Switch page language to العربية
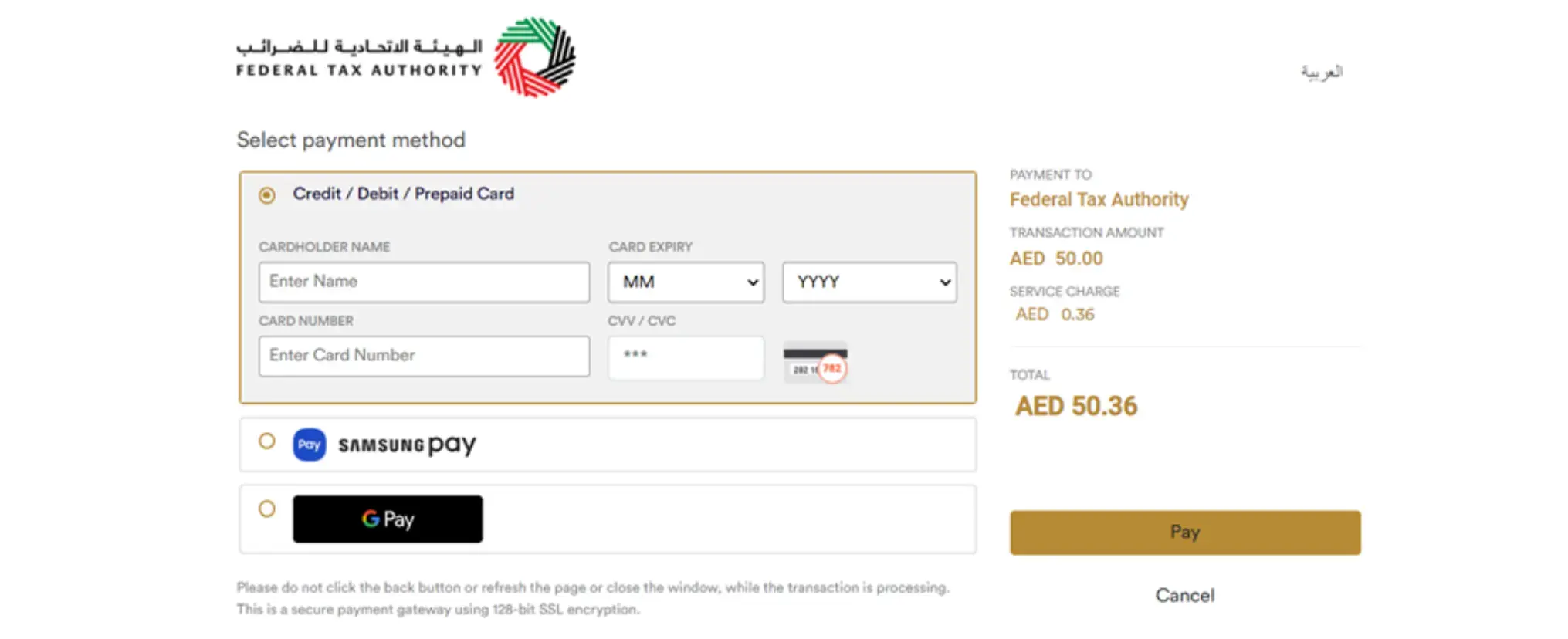This screenshot has width=1568, height=639. [x=1322, y=70]
